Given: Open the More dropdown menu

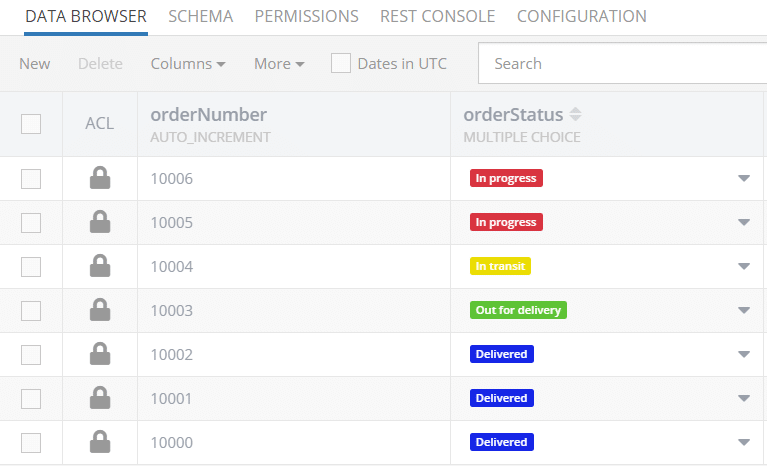Looking at the screenshot, I should [279, 64].
